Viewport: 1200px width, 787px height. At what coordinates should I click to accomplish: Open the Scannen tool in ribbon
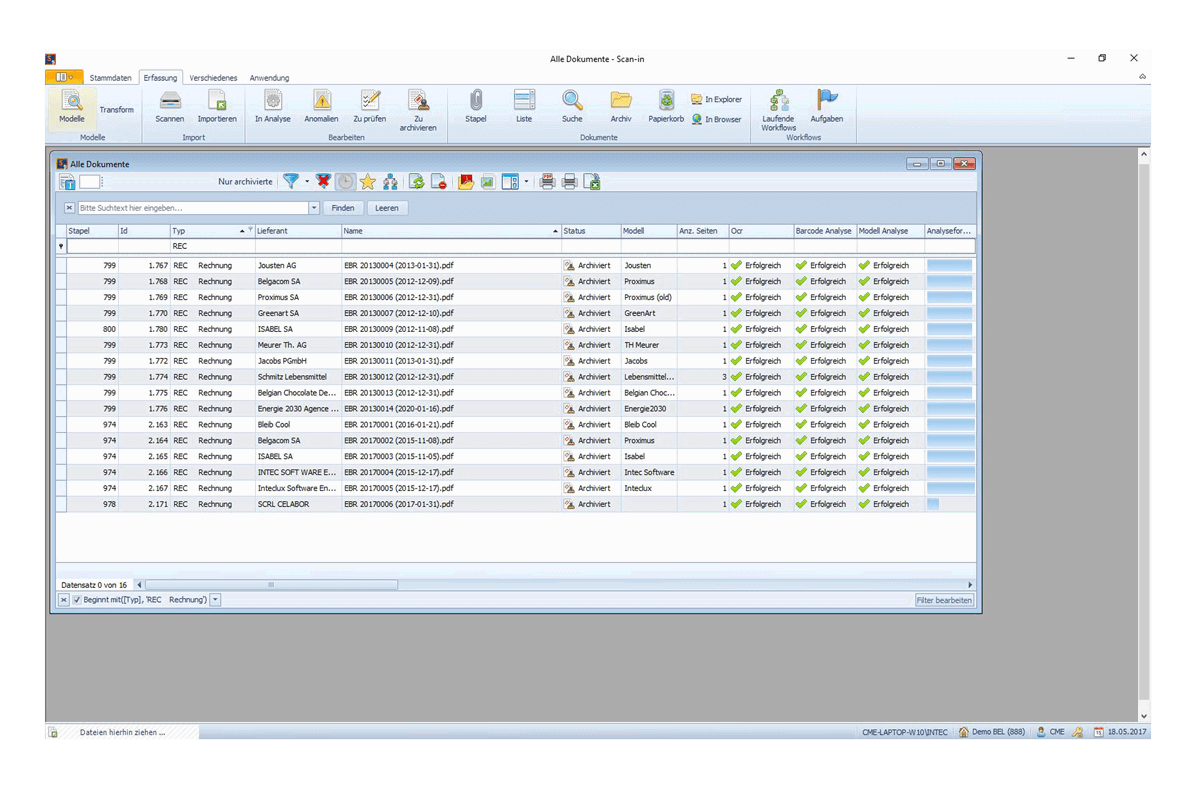coord(170,107)
